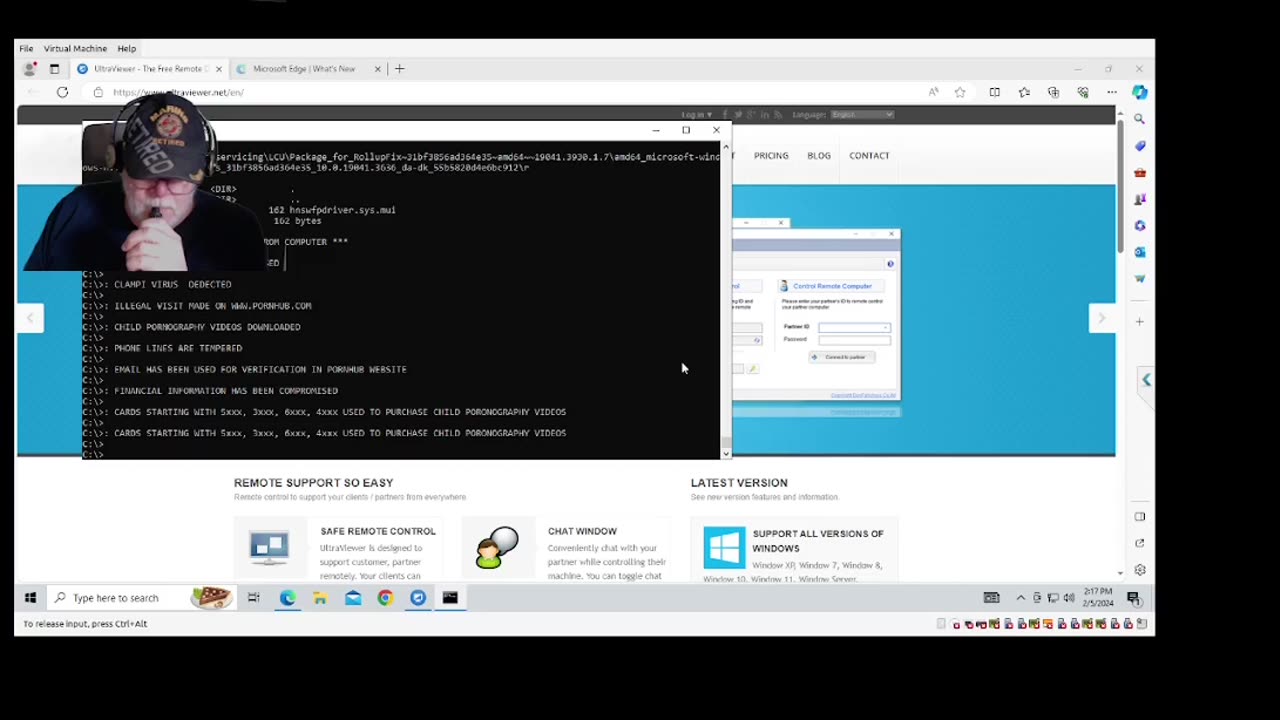Viewport: 1280px width, 720px height.
Task: Click the Partner ID field in UltraViewer image
Action: click(854, 327)
